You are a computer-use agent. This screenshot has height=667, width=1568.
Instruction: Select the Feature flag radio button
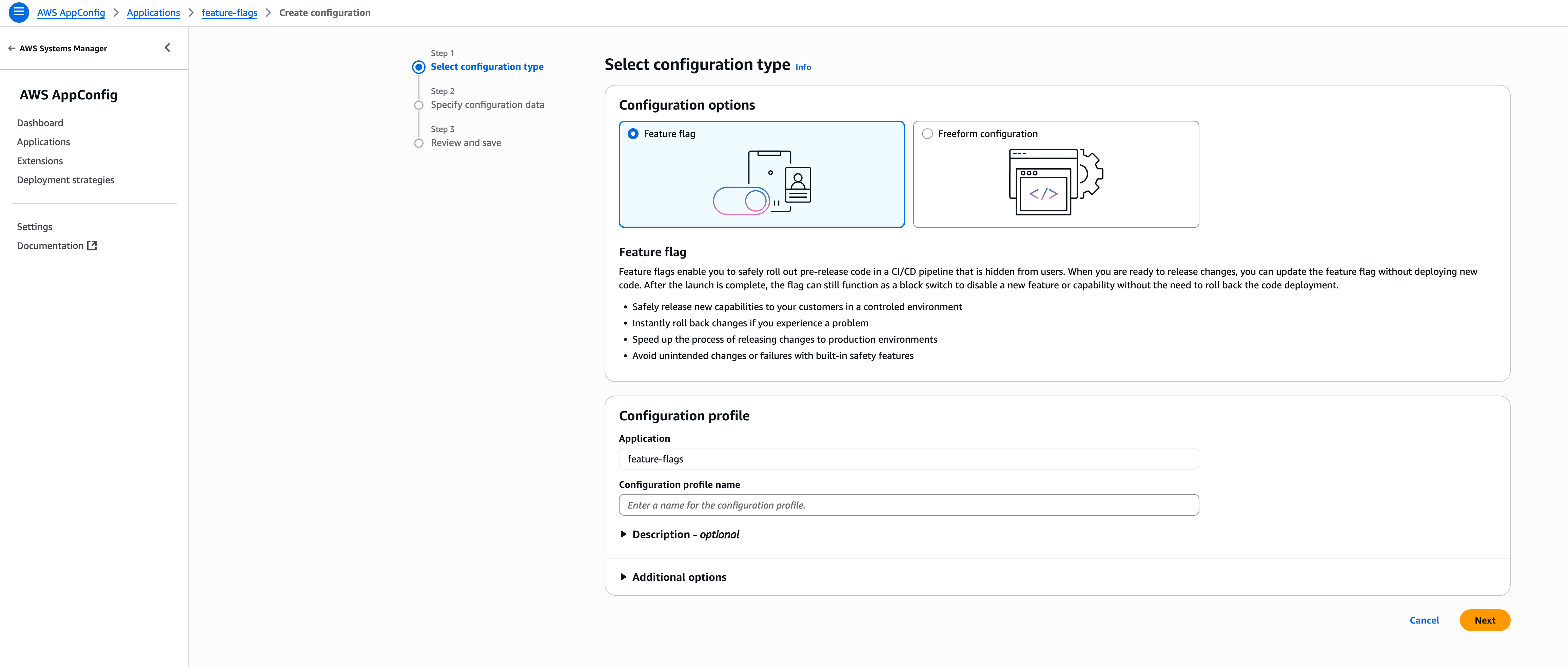633,133
